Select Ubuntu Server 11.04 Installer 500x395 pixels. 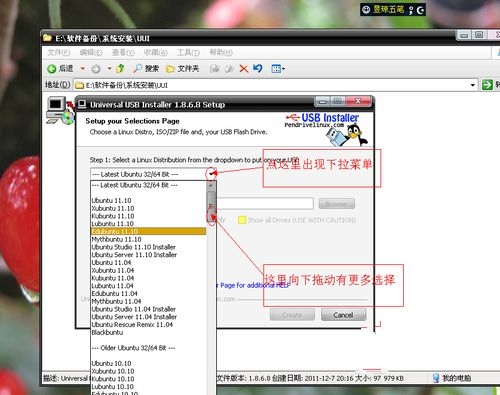point(148,317)
